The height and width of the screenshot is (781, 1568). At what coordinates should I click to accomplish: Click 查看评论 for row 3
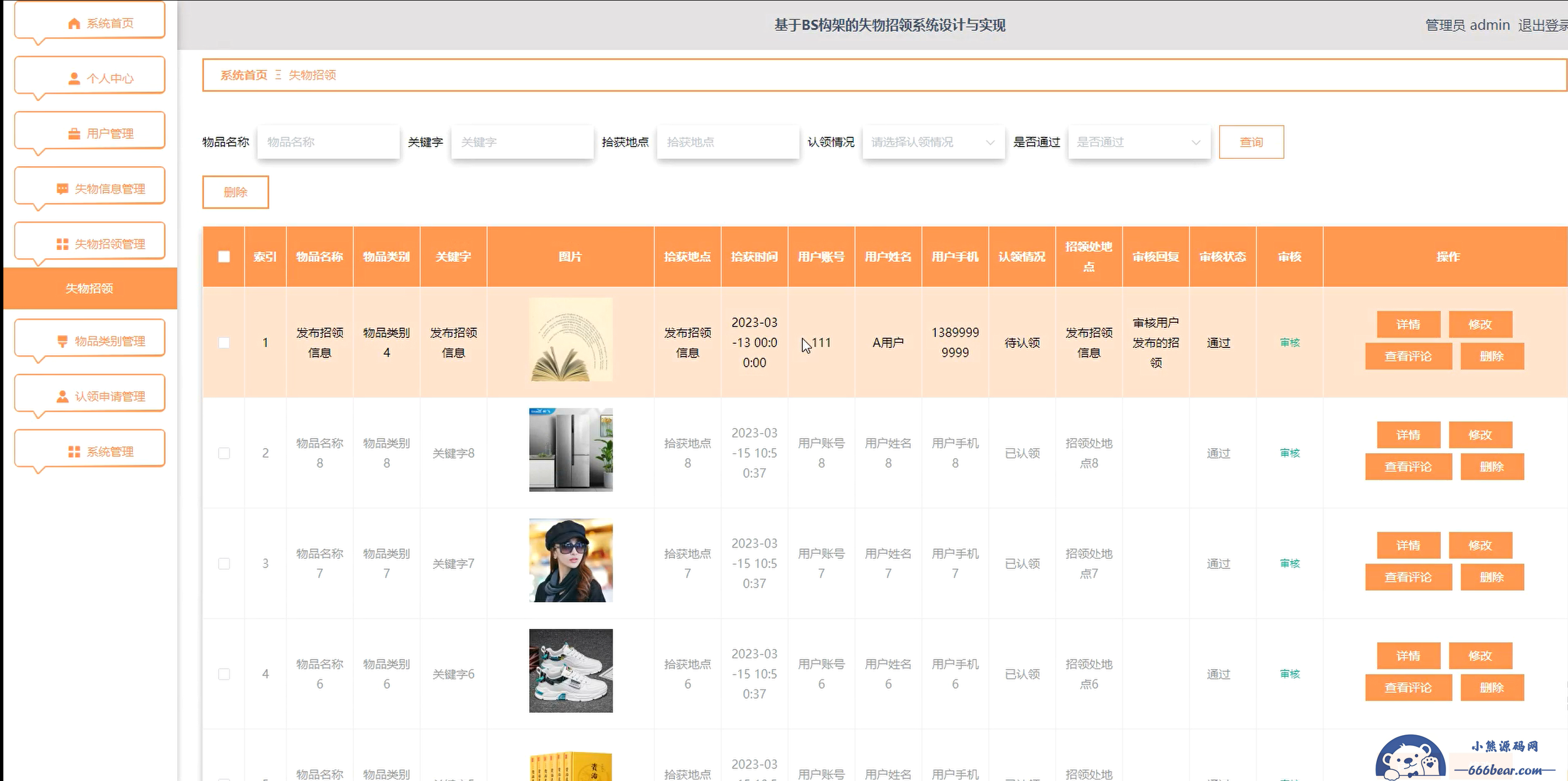pyautogui.click(x=1409, y=577)
